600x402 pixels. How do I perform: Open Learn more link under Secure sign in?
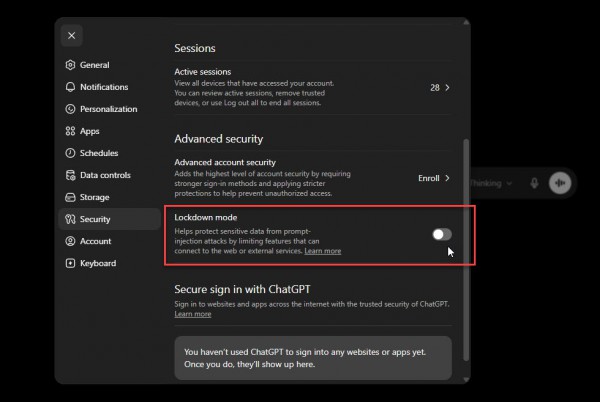pos(193,314)
